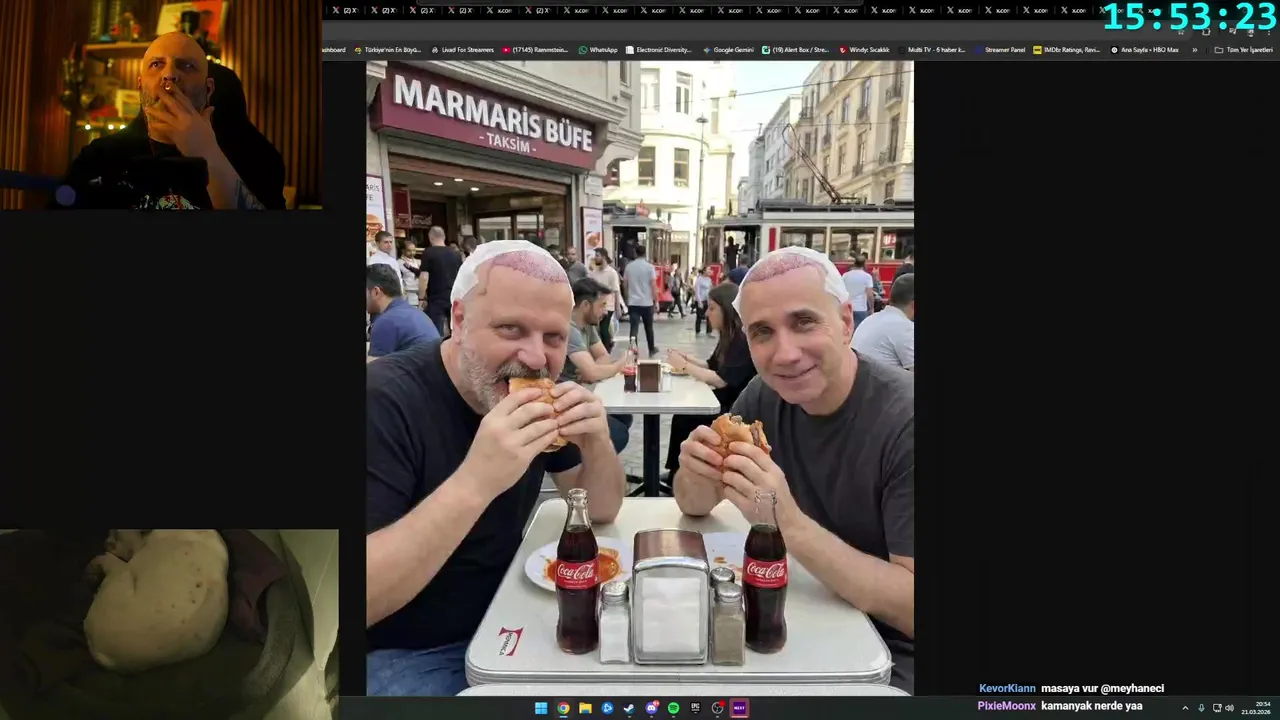
Task: Open the IMDb Ratings bookmark
Action: [1066, 49]
